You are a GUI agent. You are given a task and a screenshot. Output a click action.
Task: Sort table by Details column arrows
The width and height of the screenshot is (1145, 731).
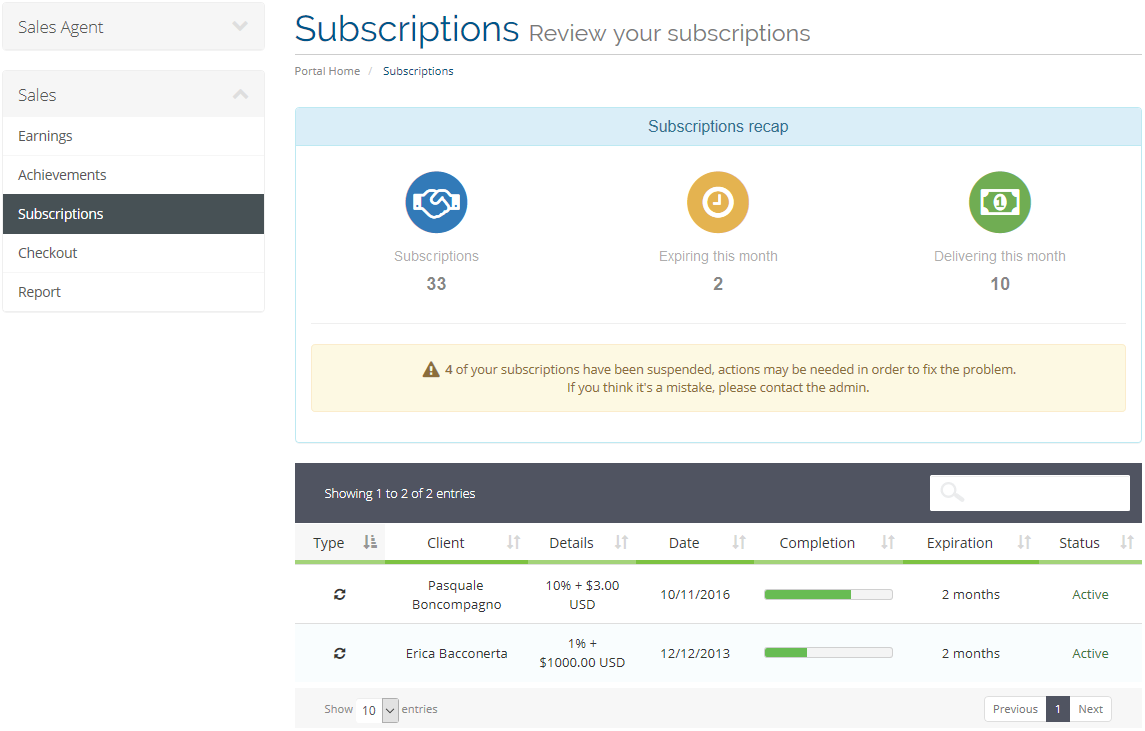621,542
